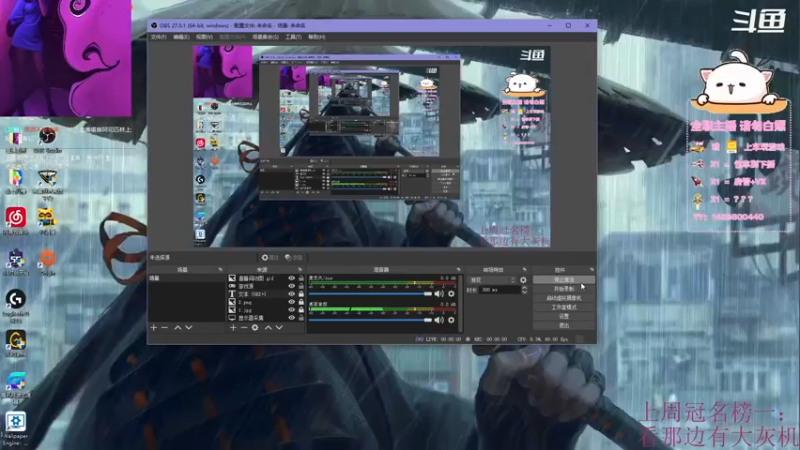Add a new source with the plus icon
800x450 pixels.
point(233,328)
